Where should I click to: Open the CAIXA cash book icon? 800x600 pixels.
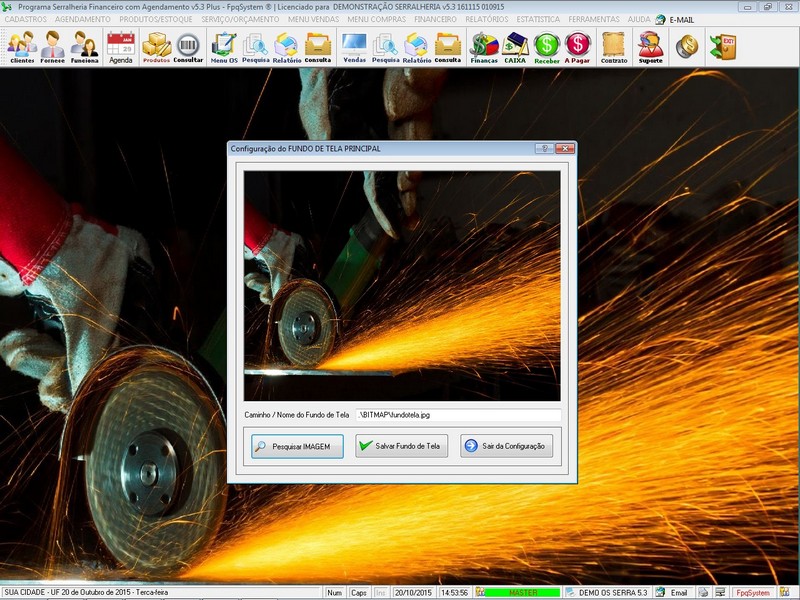coord(515,47)
